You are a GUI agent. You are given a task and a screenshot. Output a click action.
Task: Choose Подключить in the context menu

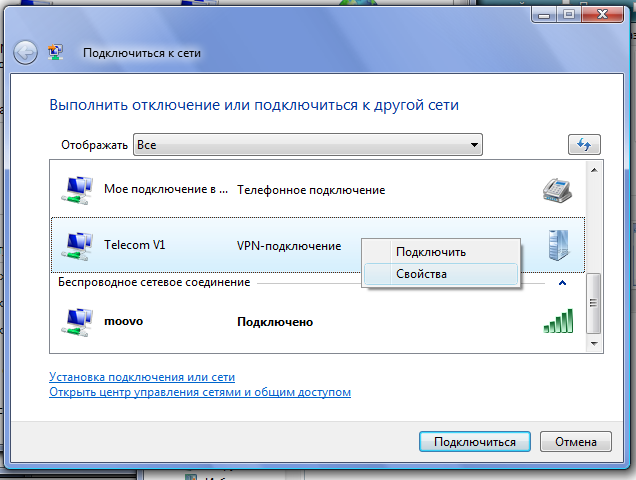(440, 252)
